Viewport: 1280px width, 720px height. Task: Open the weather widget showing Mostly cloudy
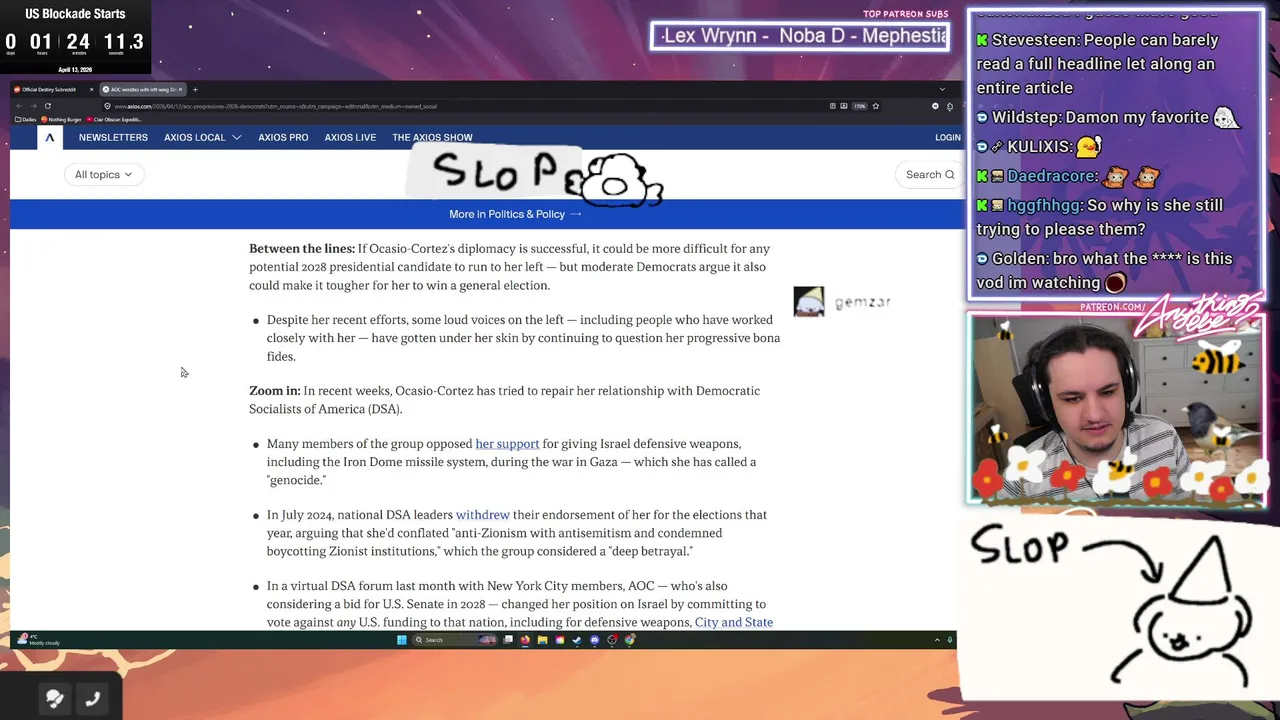tap(38, 640)
